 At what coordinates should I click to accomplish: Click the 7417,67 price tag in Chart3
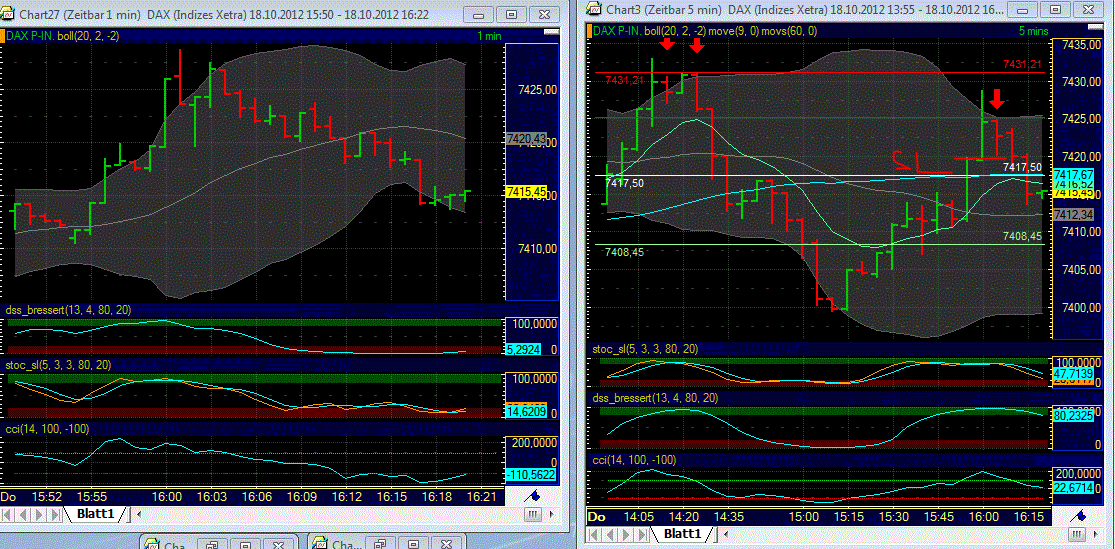click(1073, 174)
